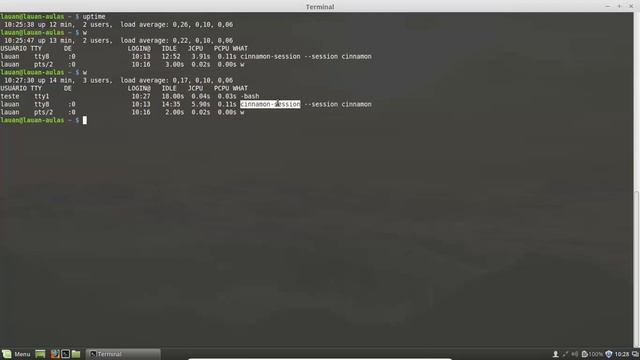Open the update manager shield icon

click(x=609, y=354)
